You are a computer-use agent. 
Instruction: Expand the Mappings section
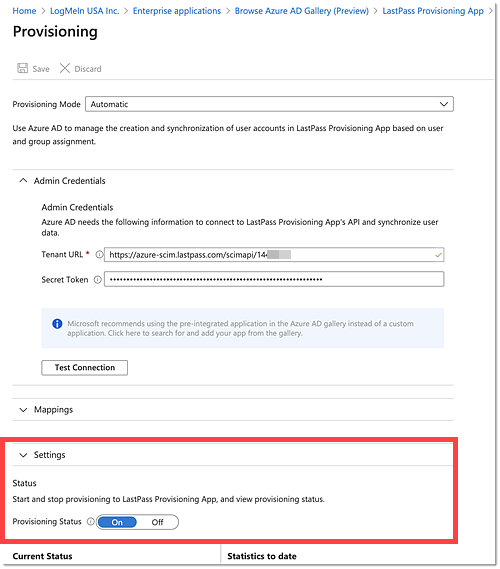click(x=23, y=410)
